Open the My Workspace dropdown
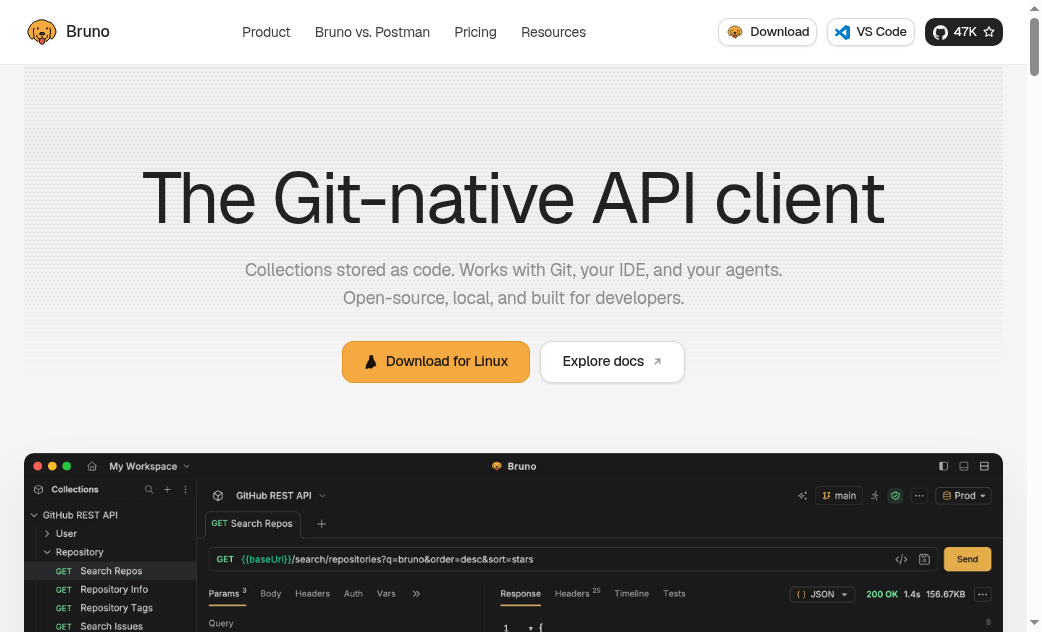 (150, 467)
